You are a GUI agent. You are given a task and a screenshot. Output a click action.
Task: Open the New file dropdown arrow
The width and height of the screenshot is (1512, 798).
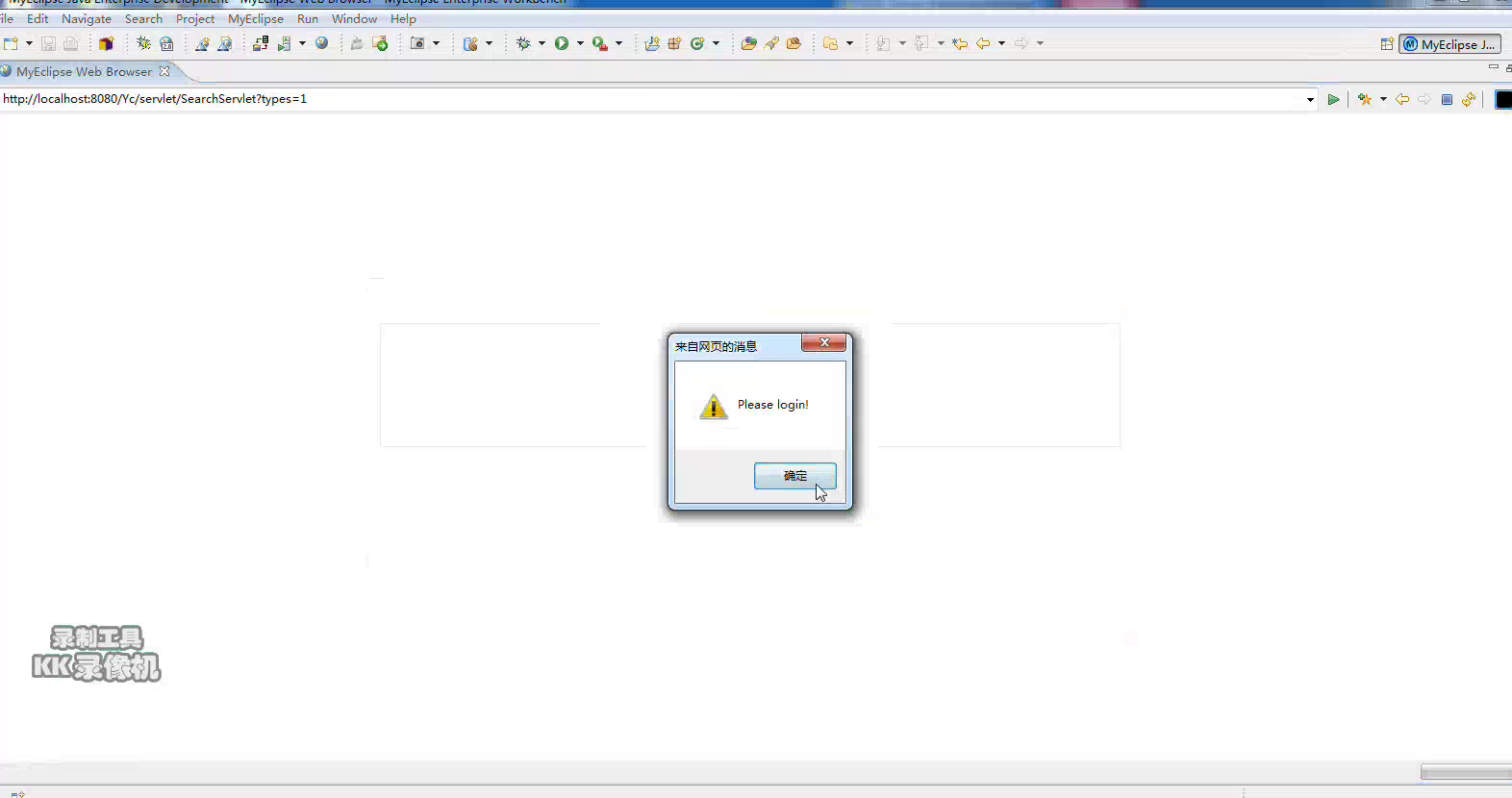29,43
